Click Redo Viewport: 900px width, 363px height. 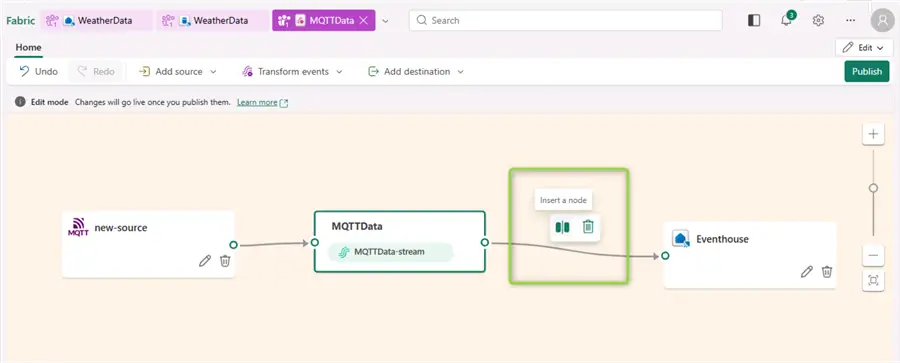95,72
